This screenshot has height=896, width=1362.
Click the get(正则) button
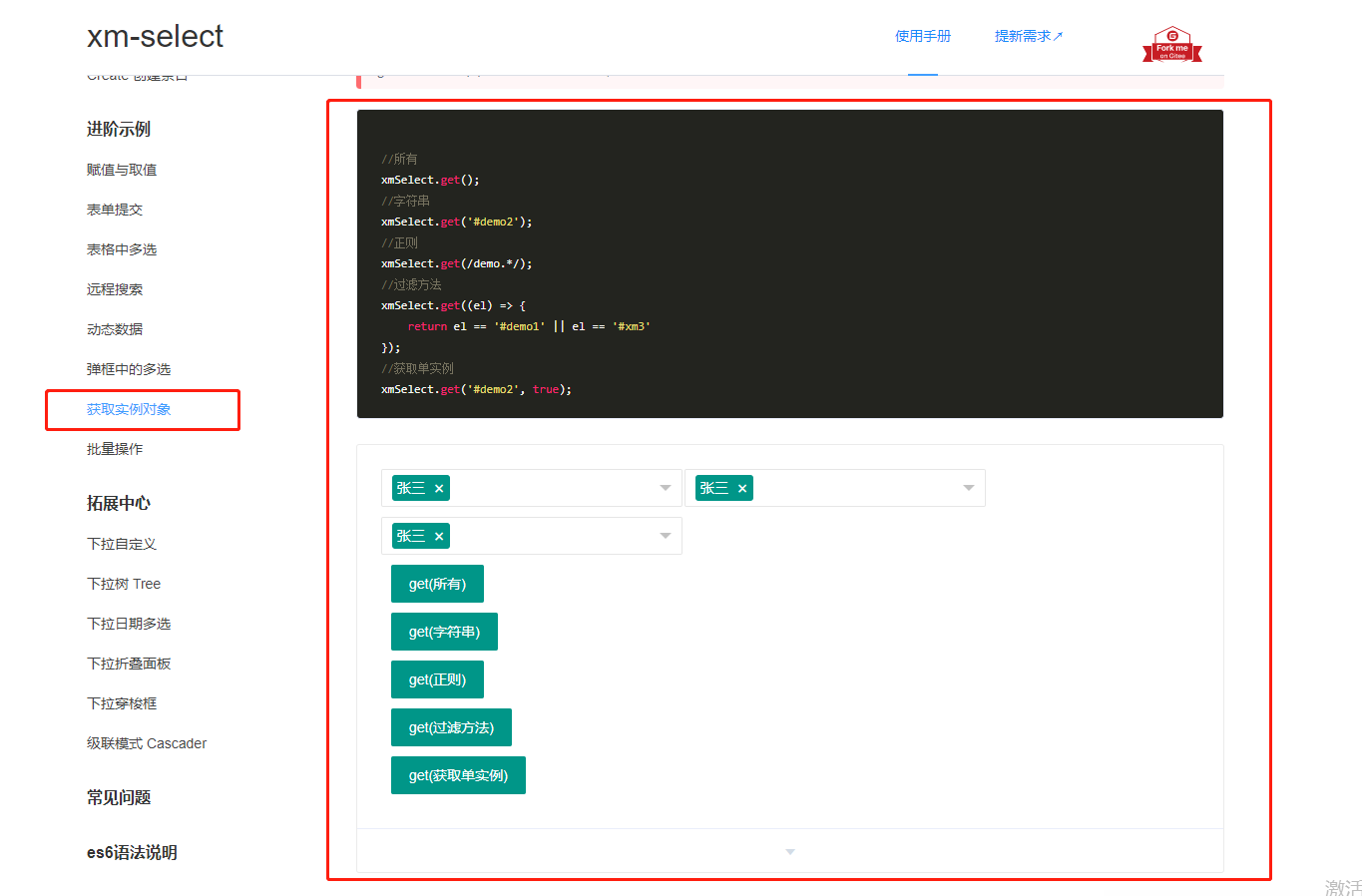coord(437,679)
